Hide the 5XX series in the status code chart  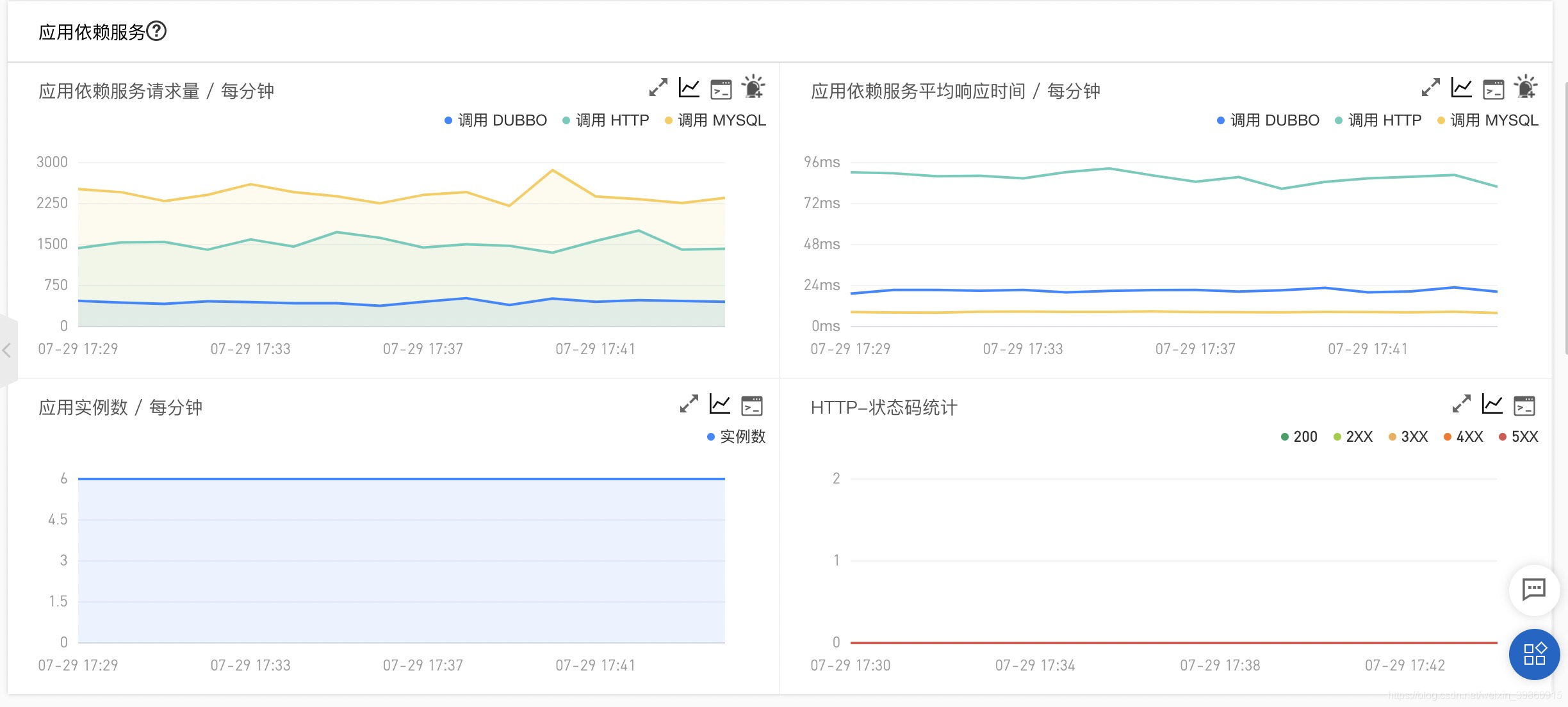[1519, 436]
